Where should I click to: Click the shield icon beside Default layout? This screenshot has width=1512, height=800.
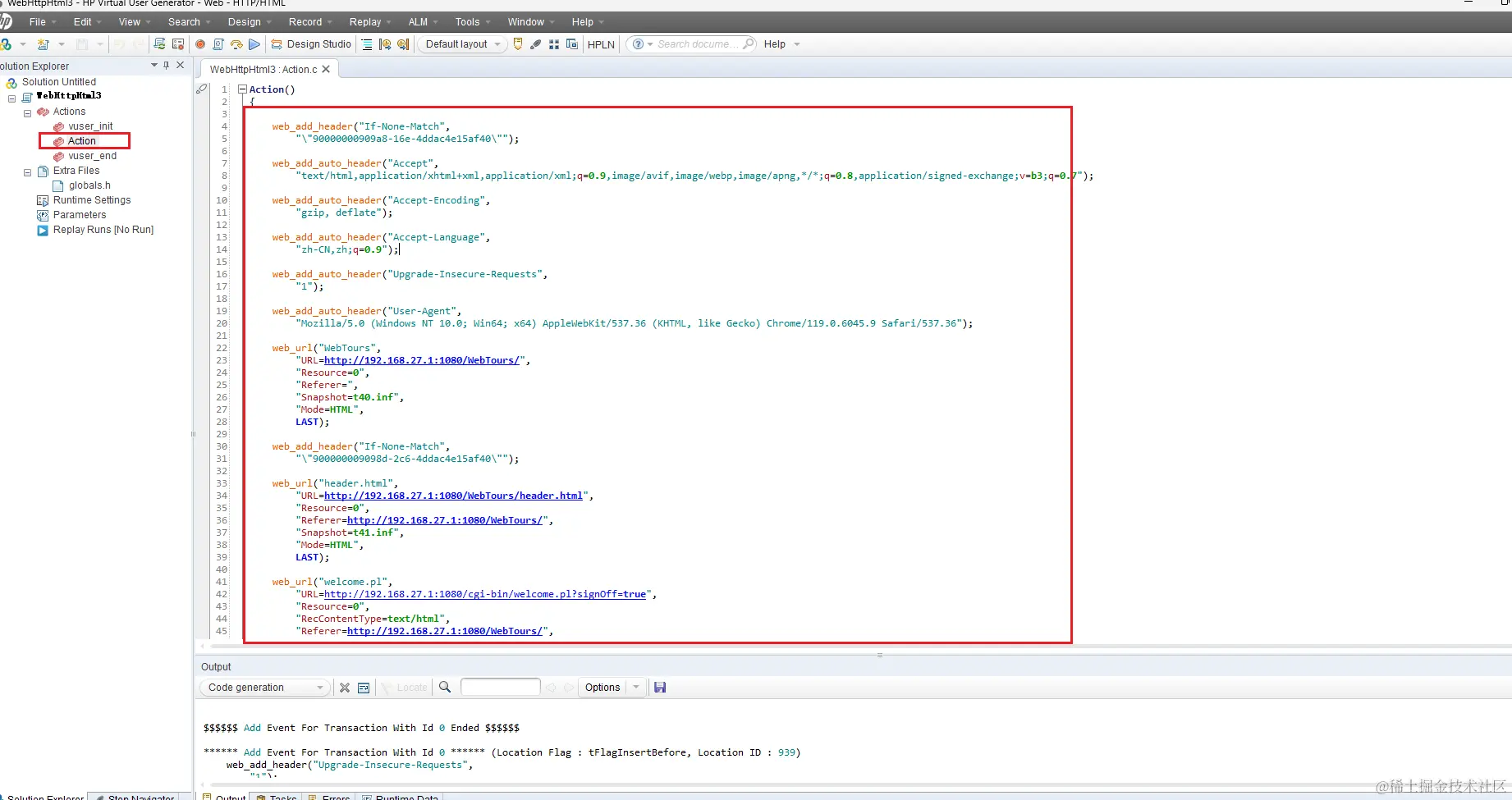click(x=518, y=44)
